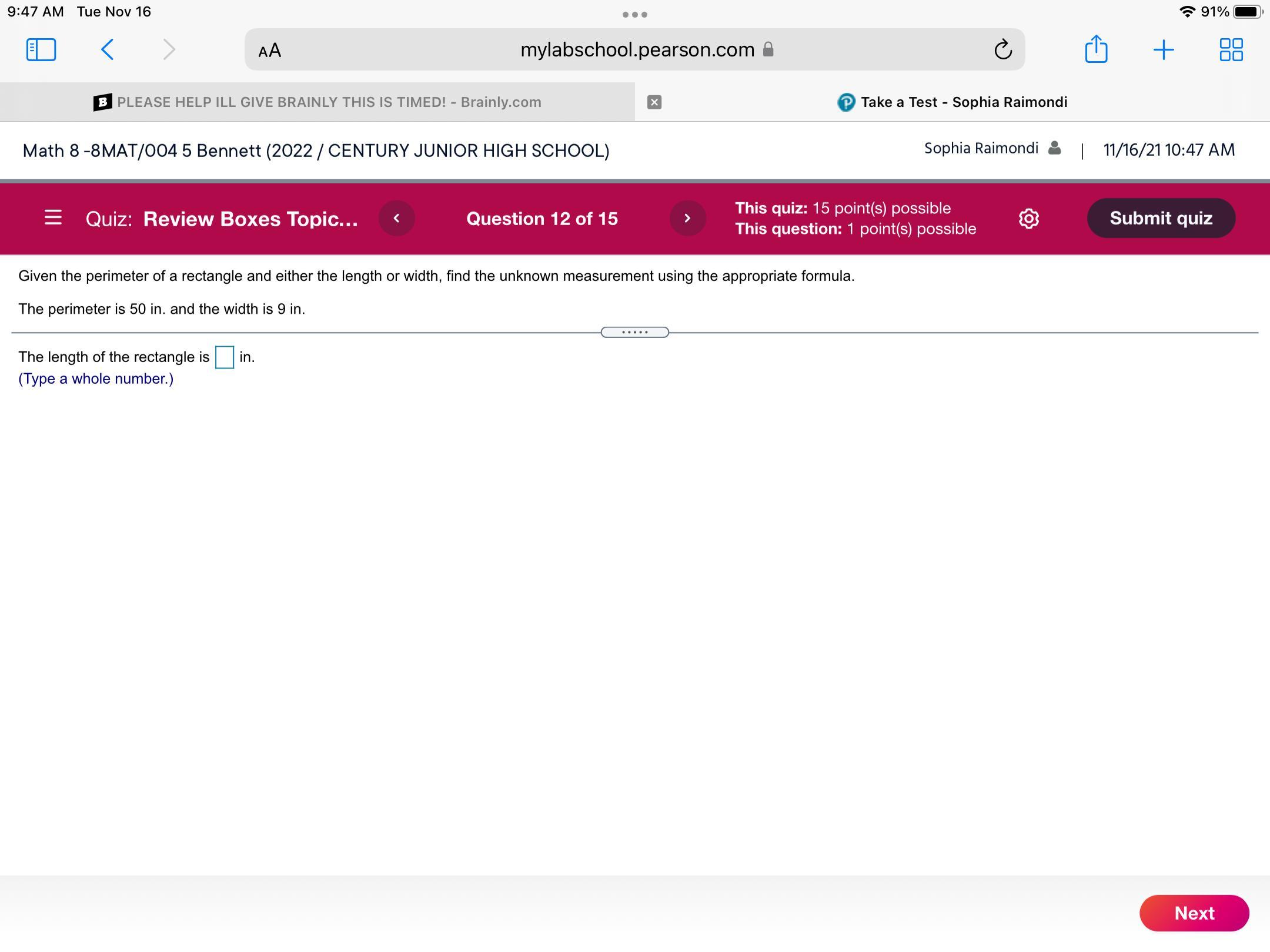The height and width of the screenshot is (952, 1270).
Task: Switch to Brainly.com tab
Action: pyautogui.click(x=317, y=102)
